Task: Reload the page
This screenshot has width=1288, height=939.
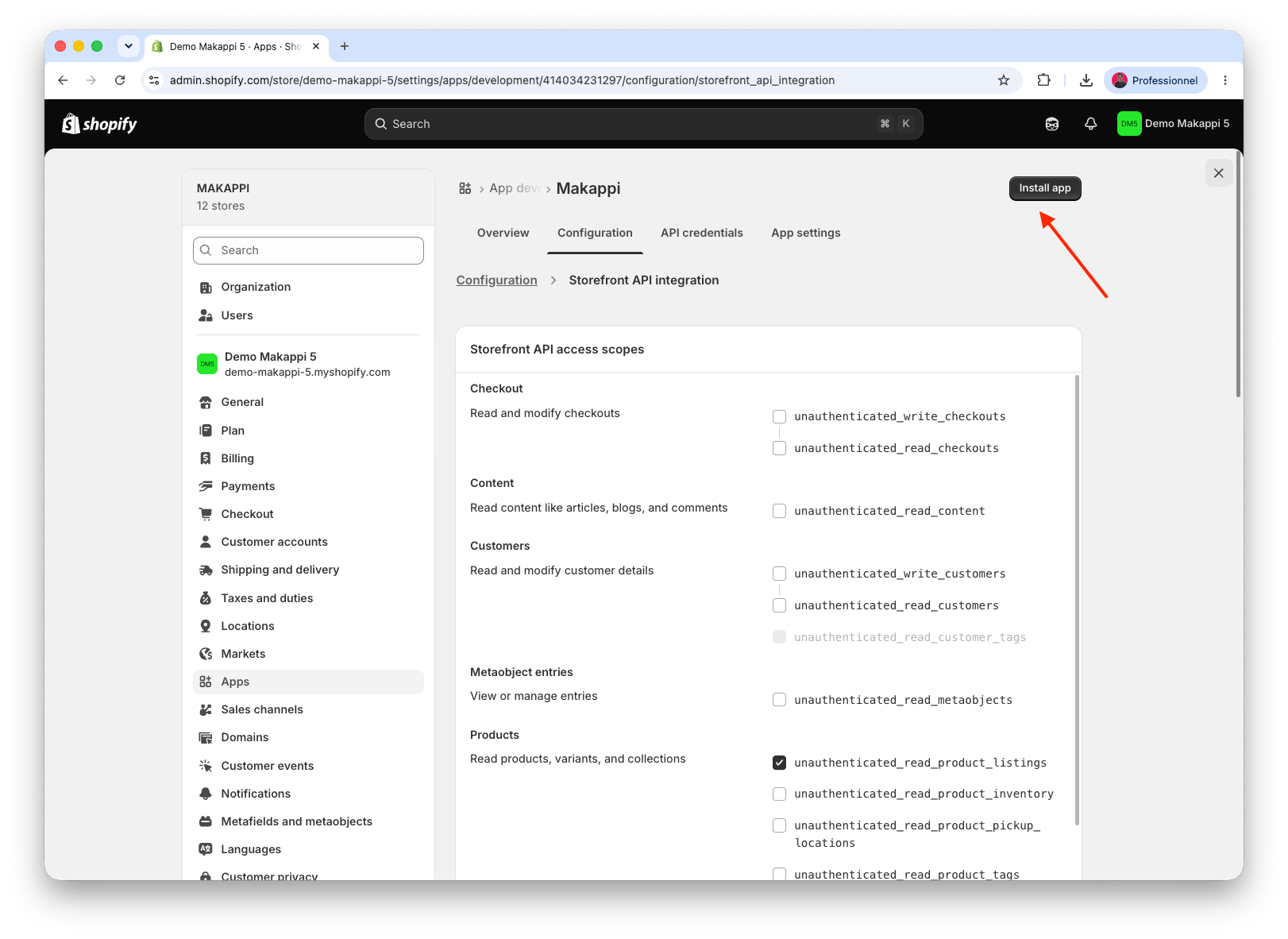Action: point(120,80)
